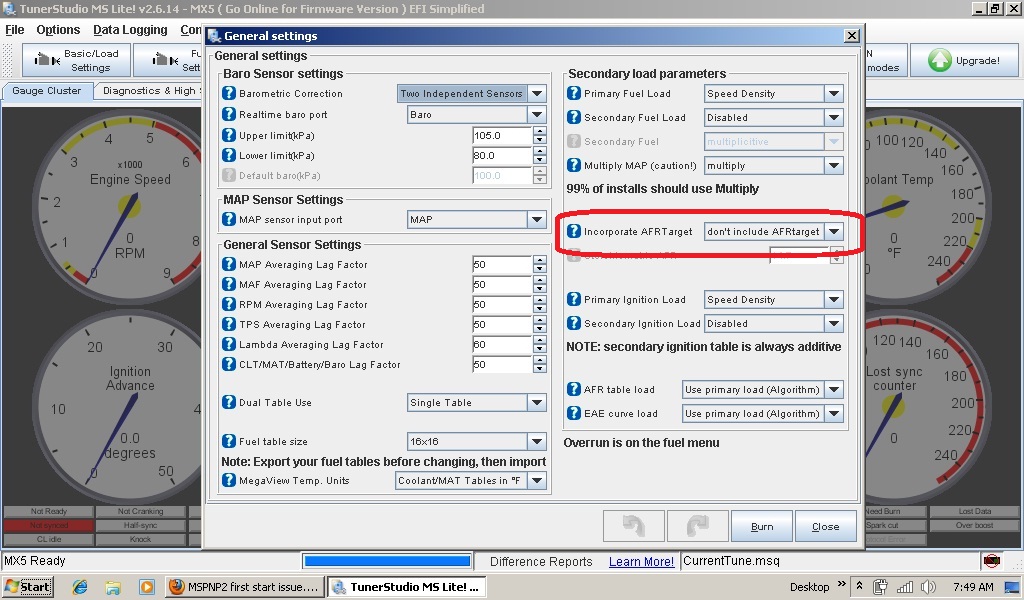Click the Close button in dialog

[825, 526]
